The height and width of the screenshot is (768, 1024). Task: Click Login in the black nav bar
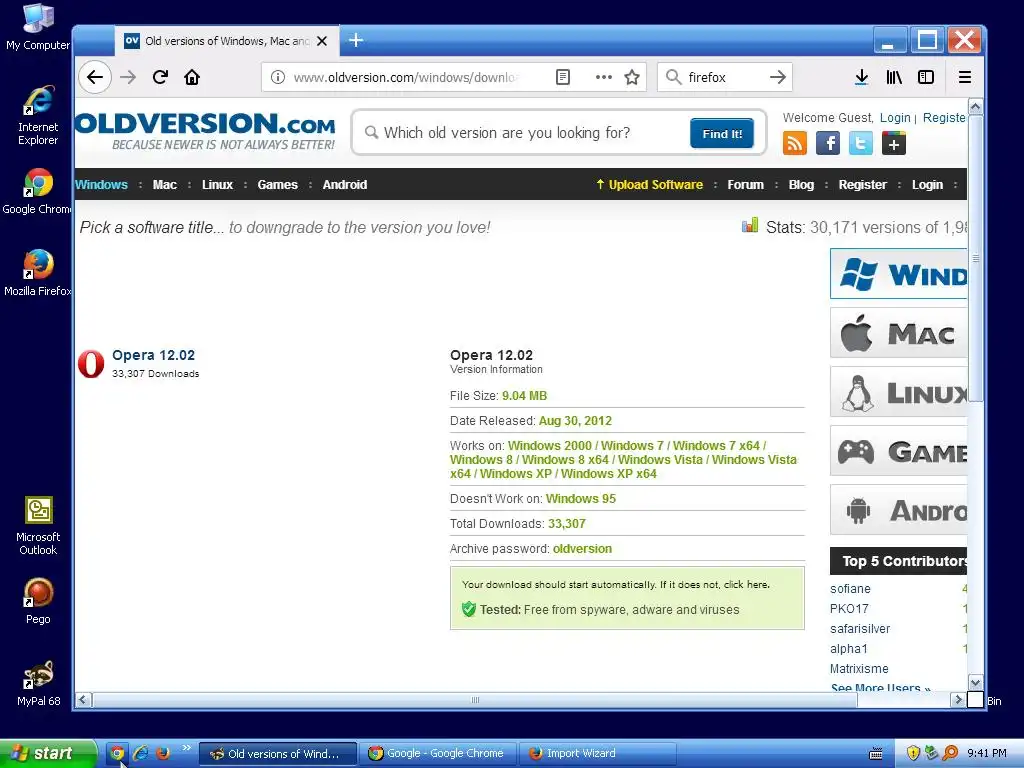tap(927, 185)
